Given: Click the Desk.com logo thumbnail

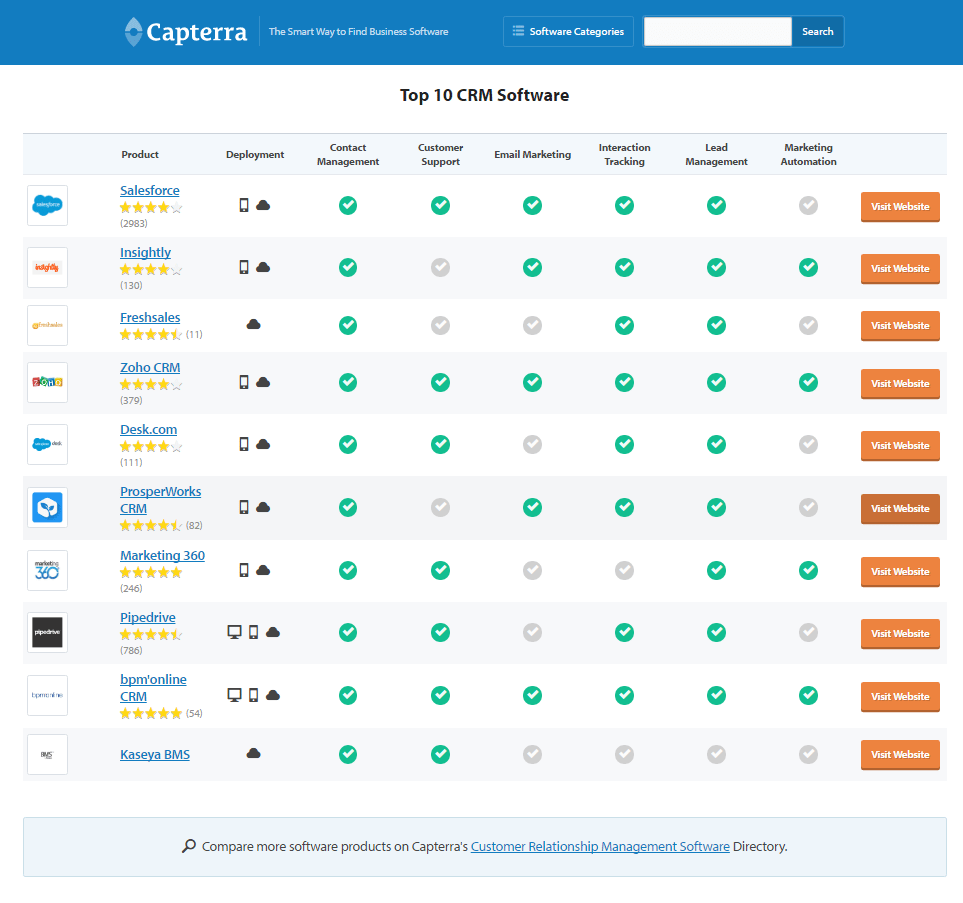Looking at the screenshot, I should pos(47,444).
